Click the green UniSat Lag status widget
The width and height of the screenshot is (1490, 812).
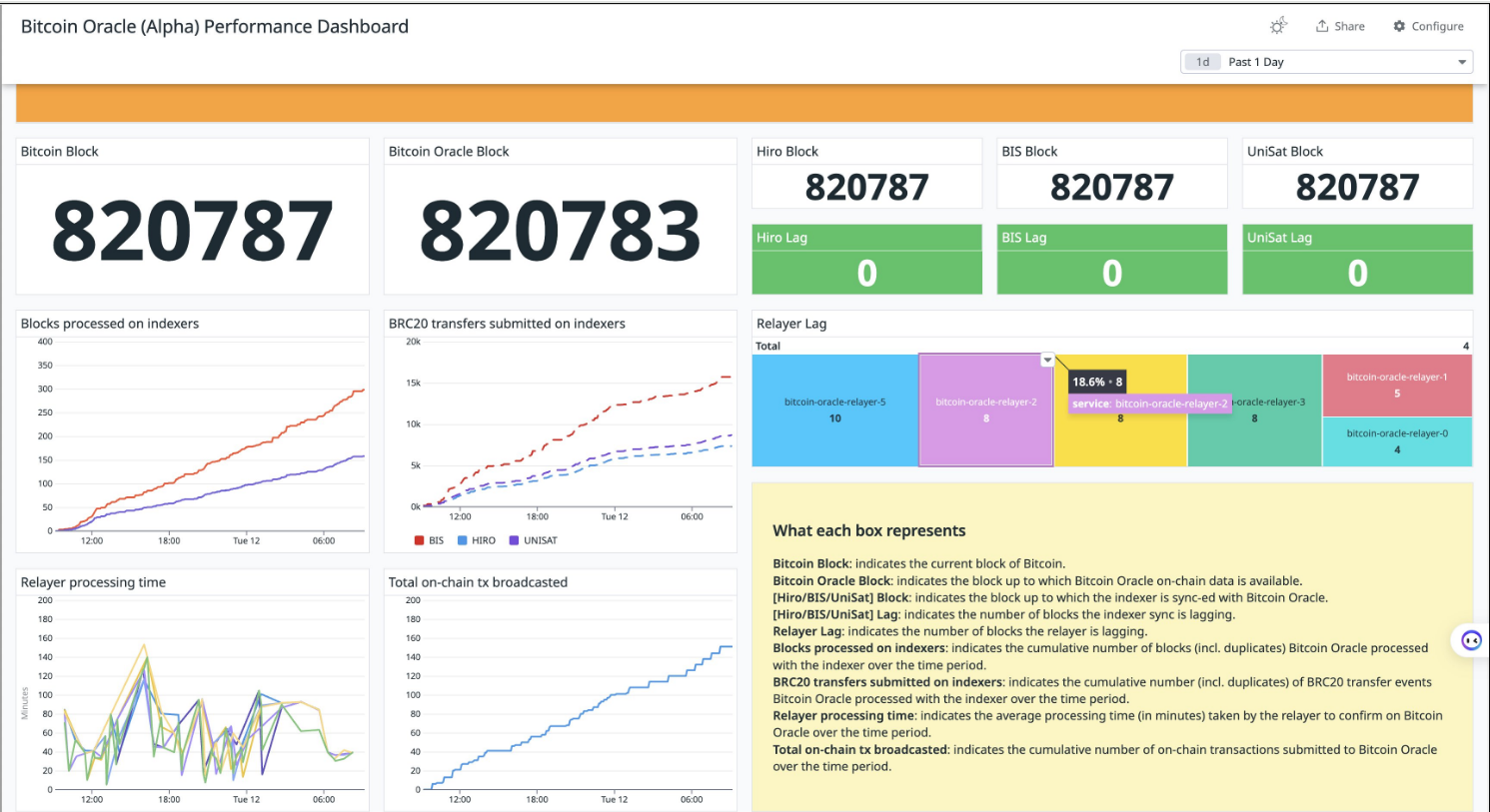pos(1356,260)
